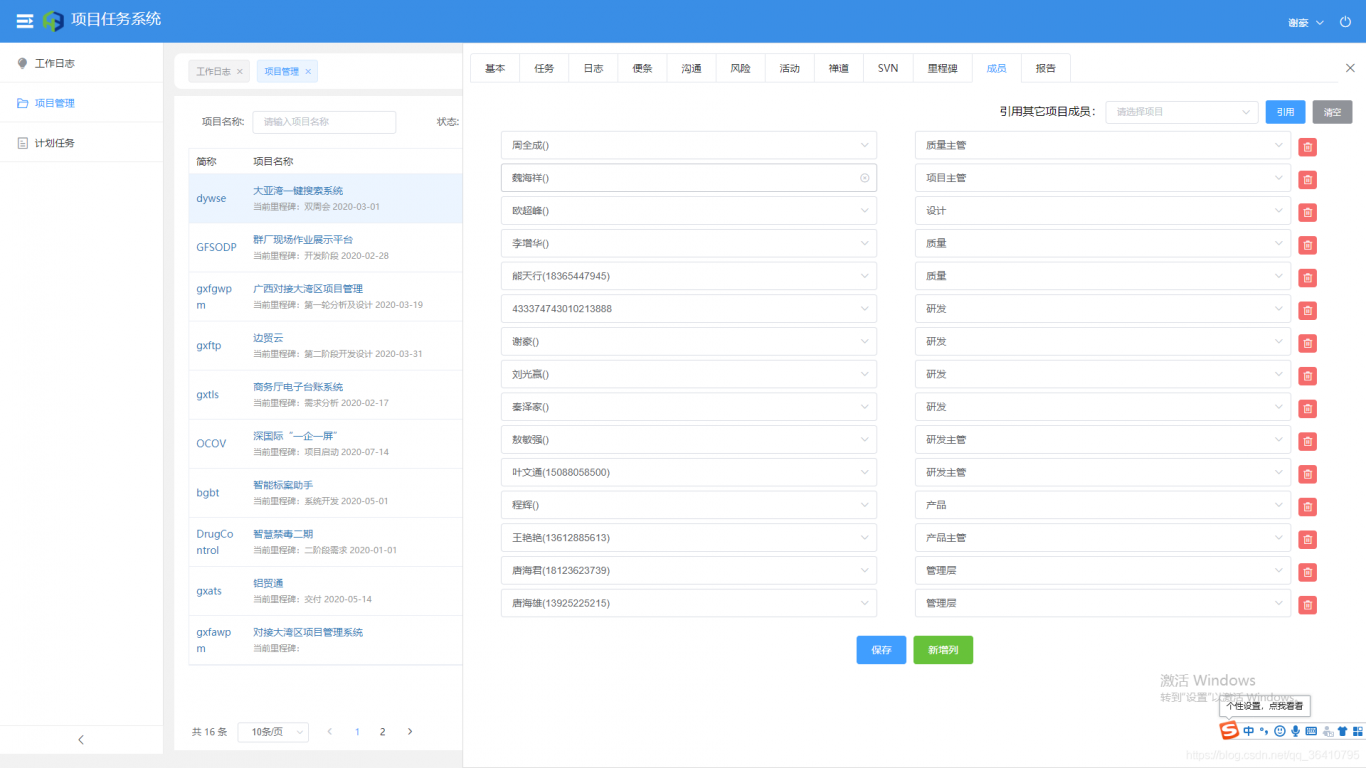Switch to the 任务 tab
This screenshot has width=1366, height=768.
(544, 68)
